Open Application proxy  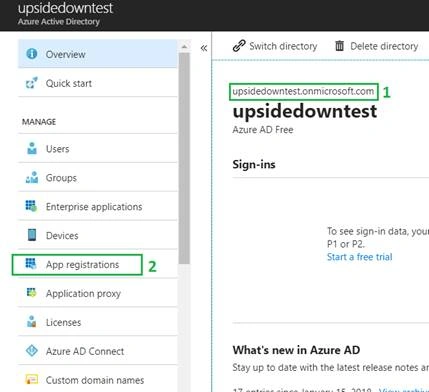tap(97, 293)
